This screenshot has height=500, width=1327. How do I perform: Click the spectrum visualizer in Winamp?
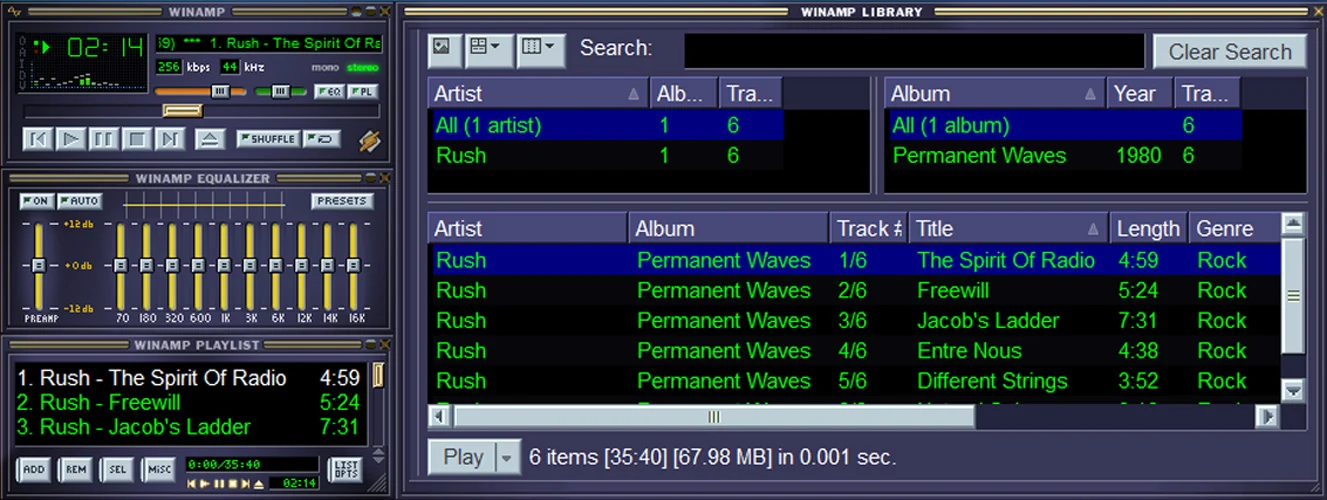click(88, 78)
